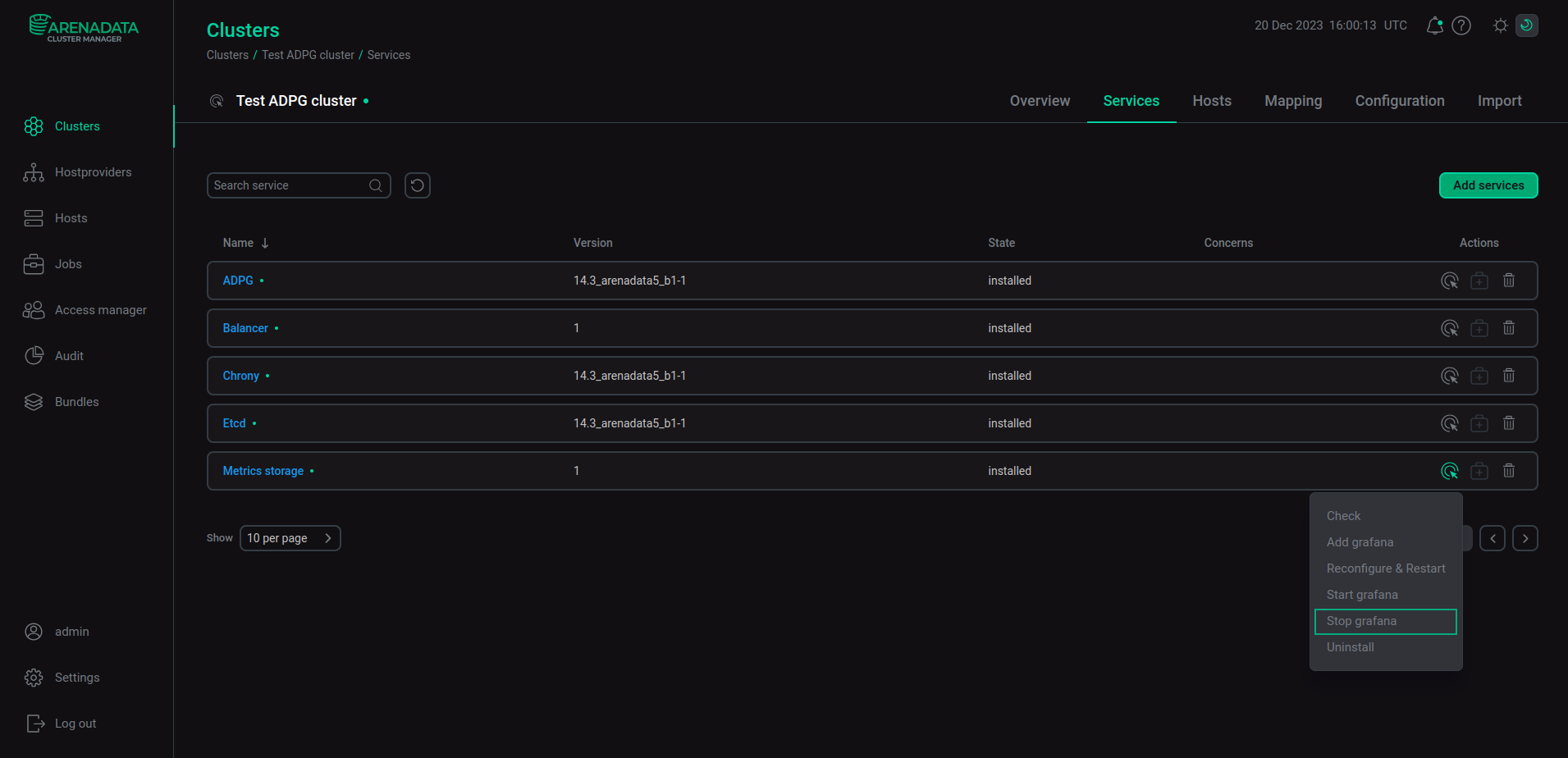
Task: Delete the Chrony service
Action: coord(1509,376)
